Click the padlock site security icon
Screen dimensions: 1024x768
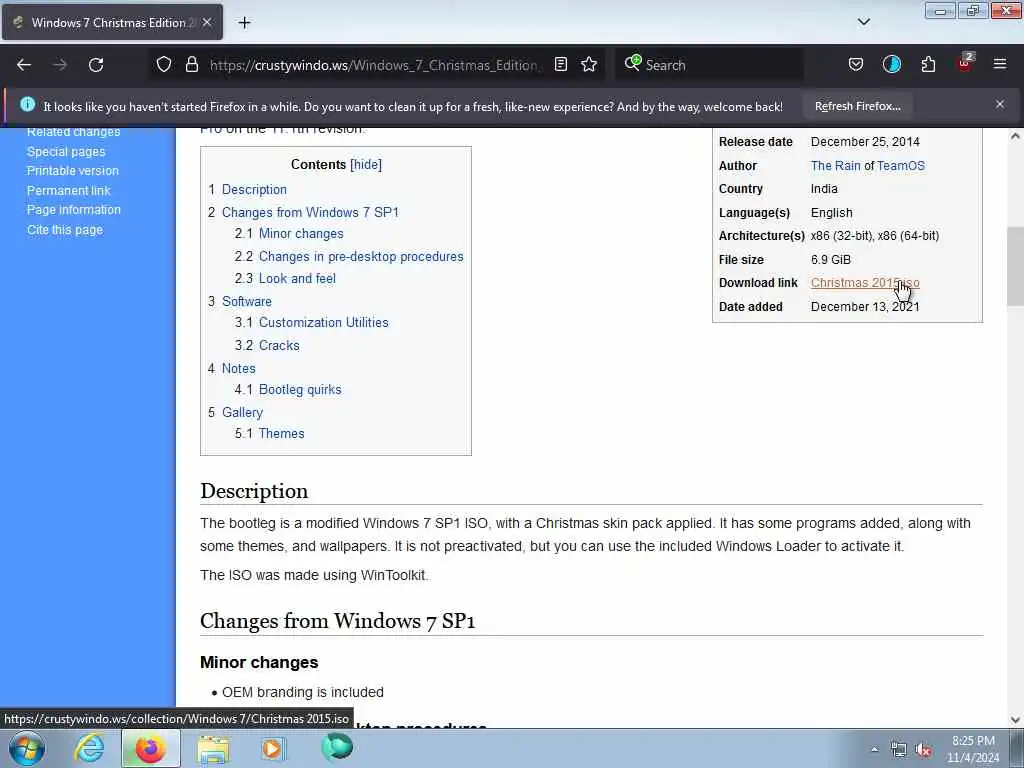click(191, 64)
